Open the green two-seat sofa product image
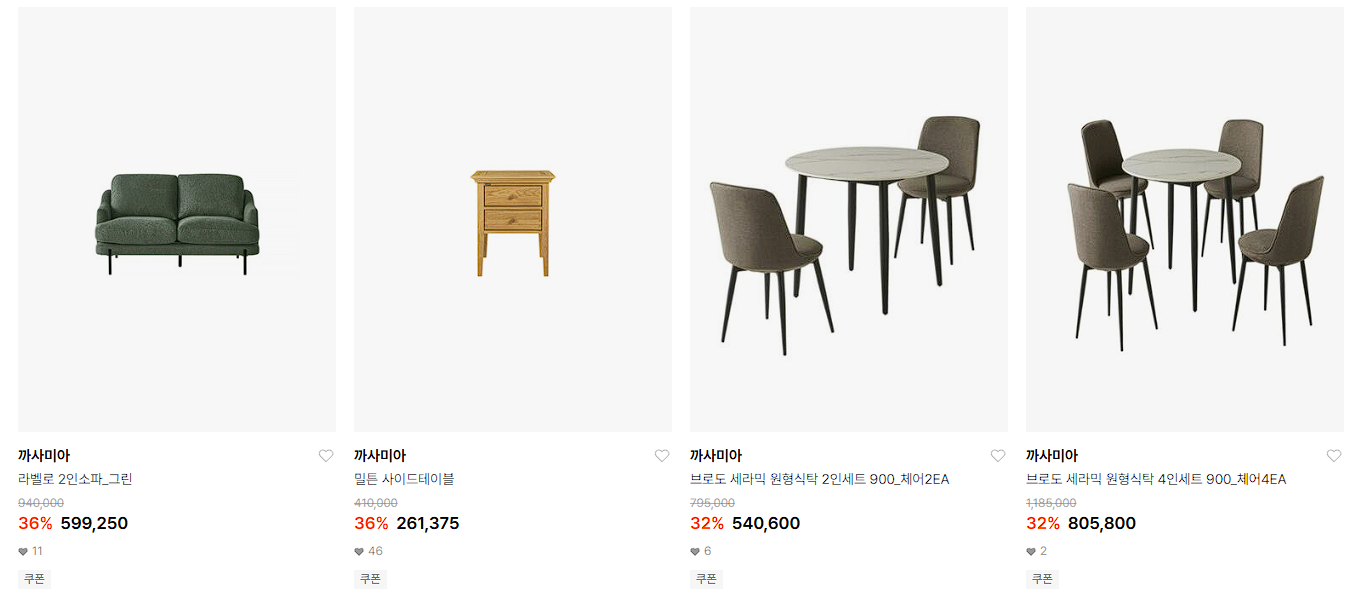 (177, 220)
